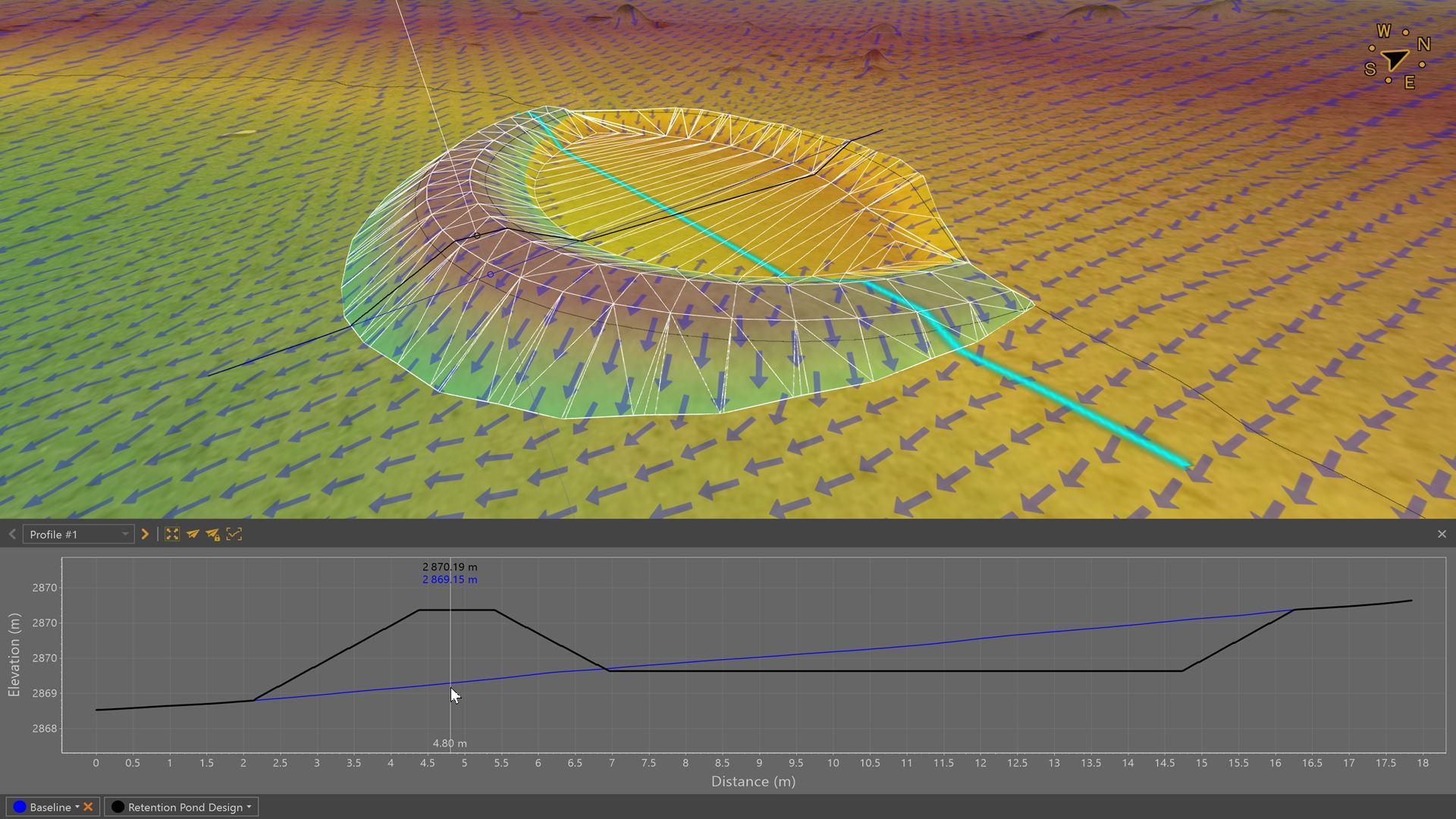
Task: Expand the Baseline dropdown arrow
Action: (77, 807)
